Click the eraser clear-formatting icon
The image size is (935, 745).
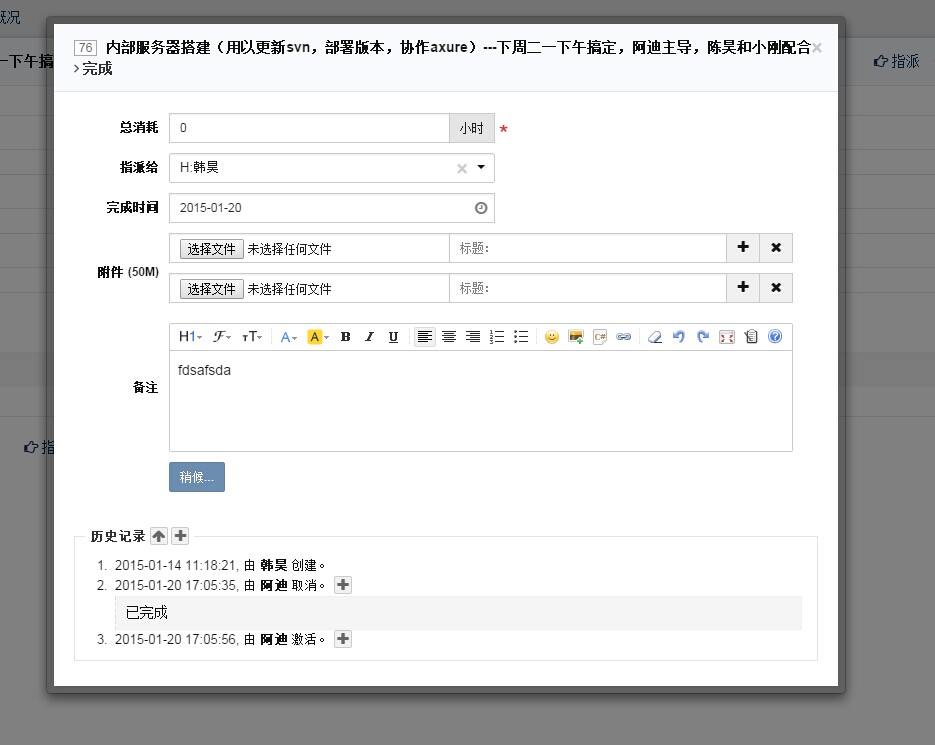point(655,337)
